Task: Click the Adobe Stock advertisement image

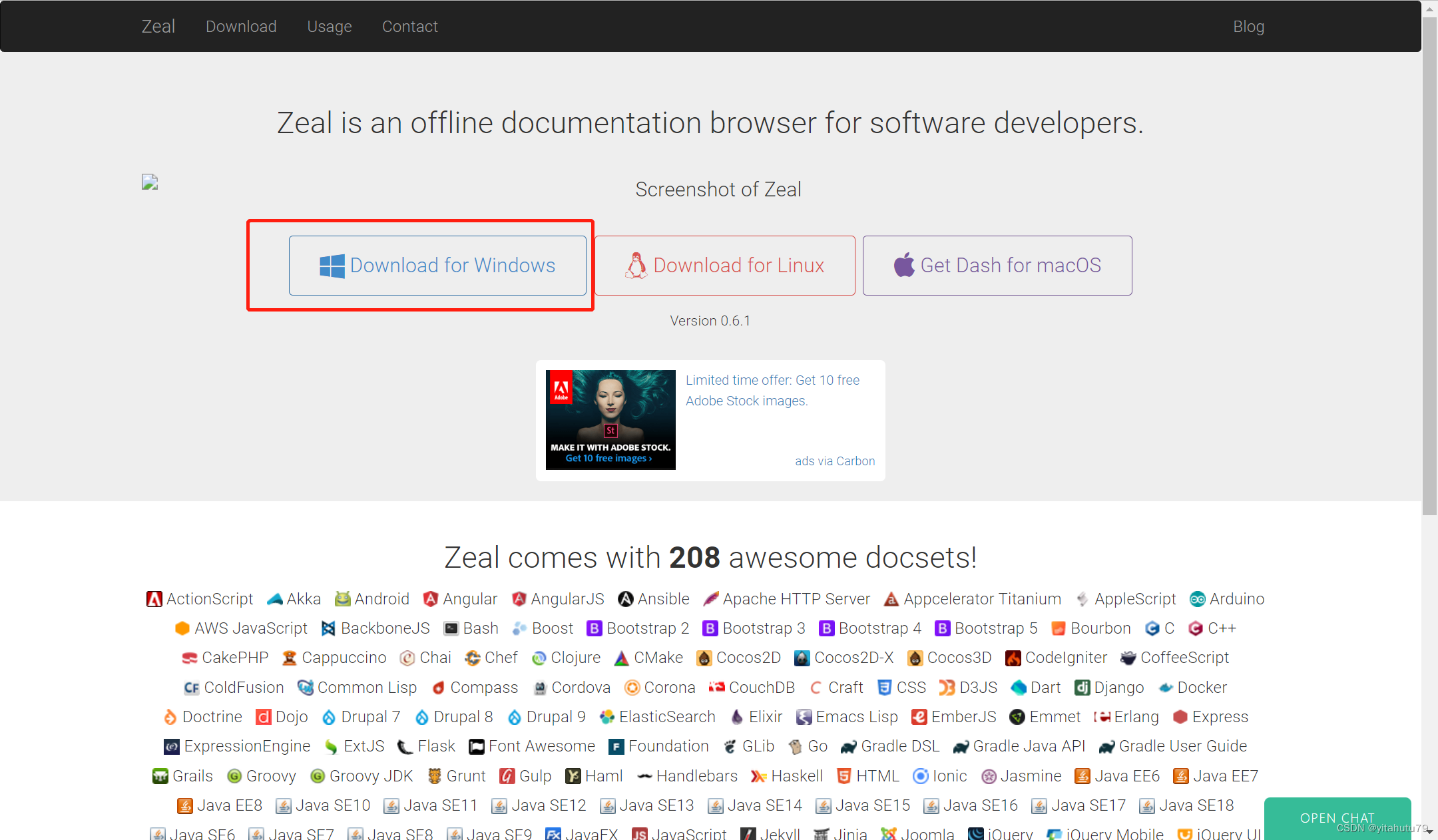Action: [611, 418]
